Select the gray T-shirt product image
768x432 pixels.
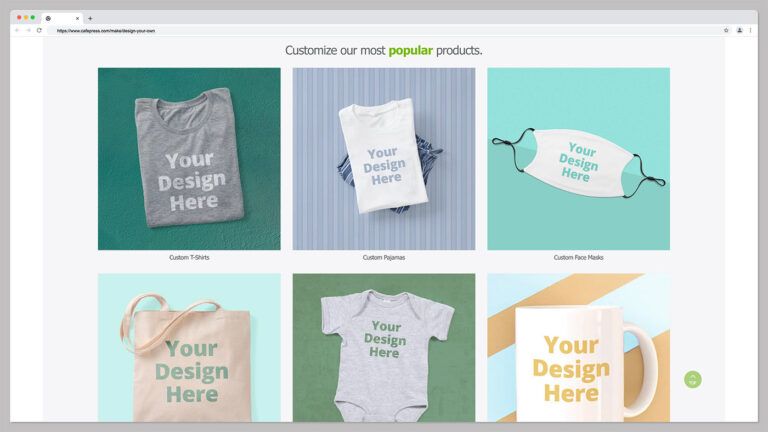coord(189,158)
